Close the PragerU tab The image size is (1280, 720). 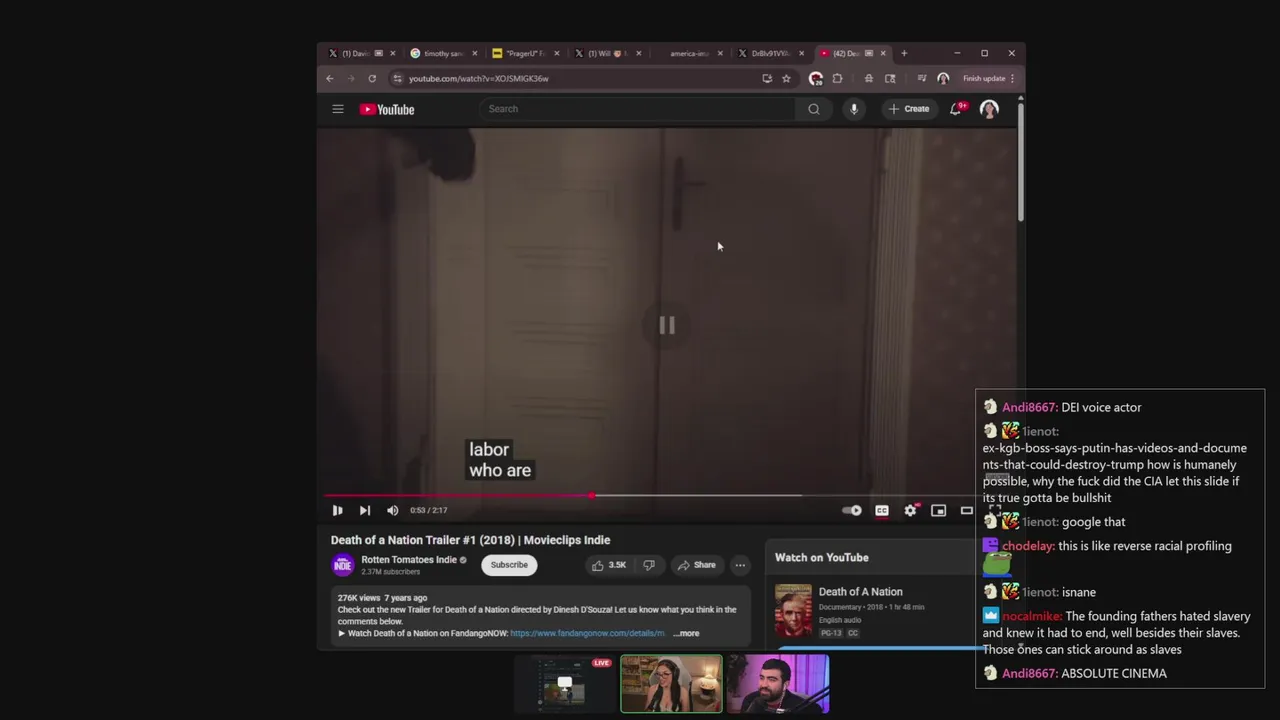(x=556, y=53)
